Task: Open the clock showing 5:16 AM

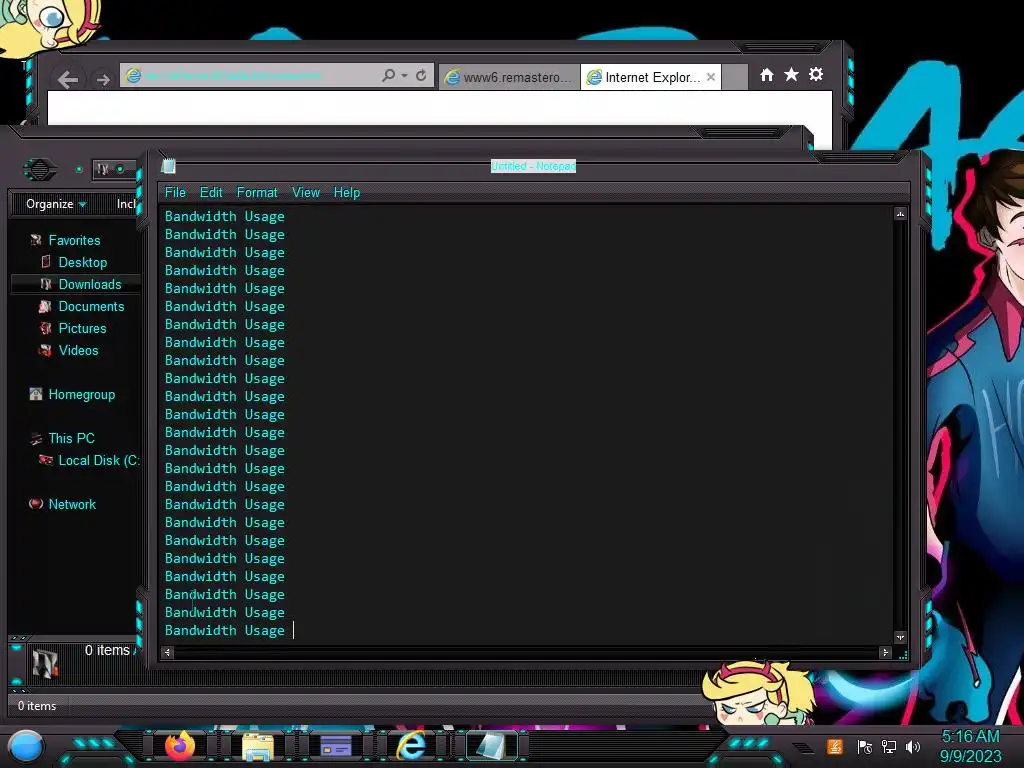Action: coord(970,746)
